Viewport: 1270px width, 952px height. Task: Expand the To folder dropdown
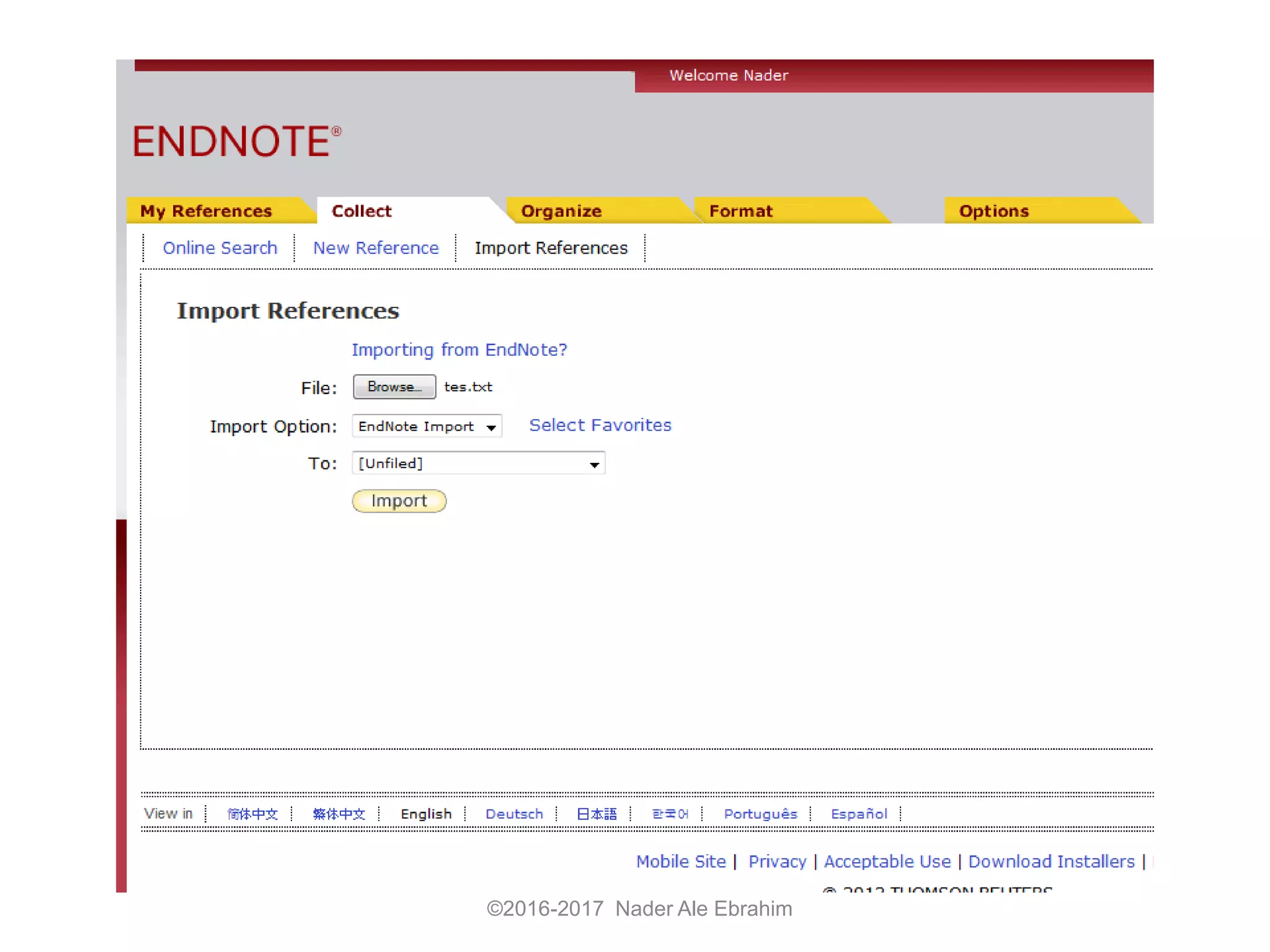pos(478,464)
